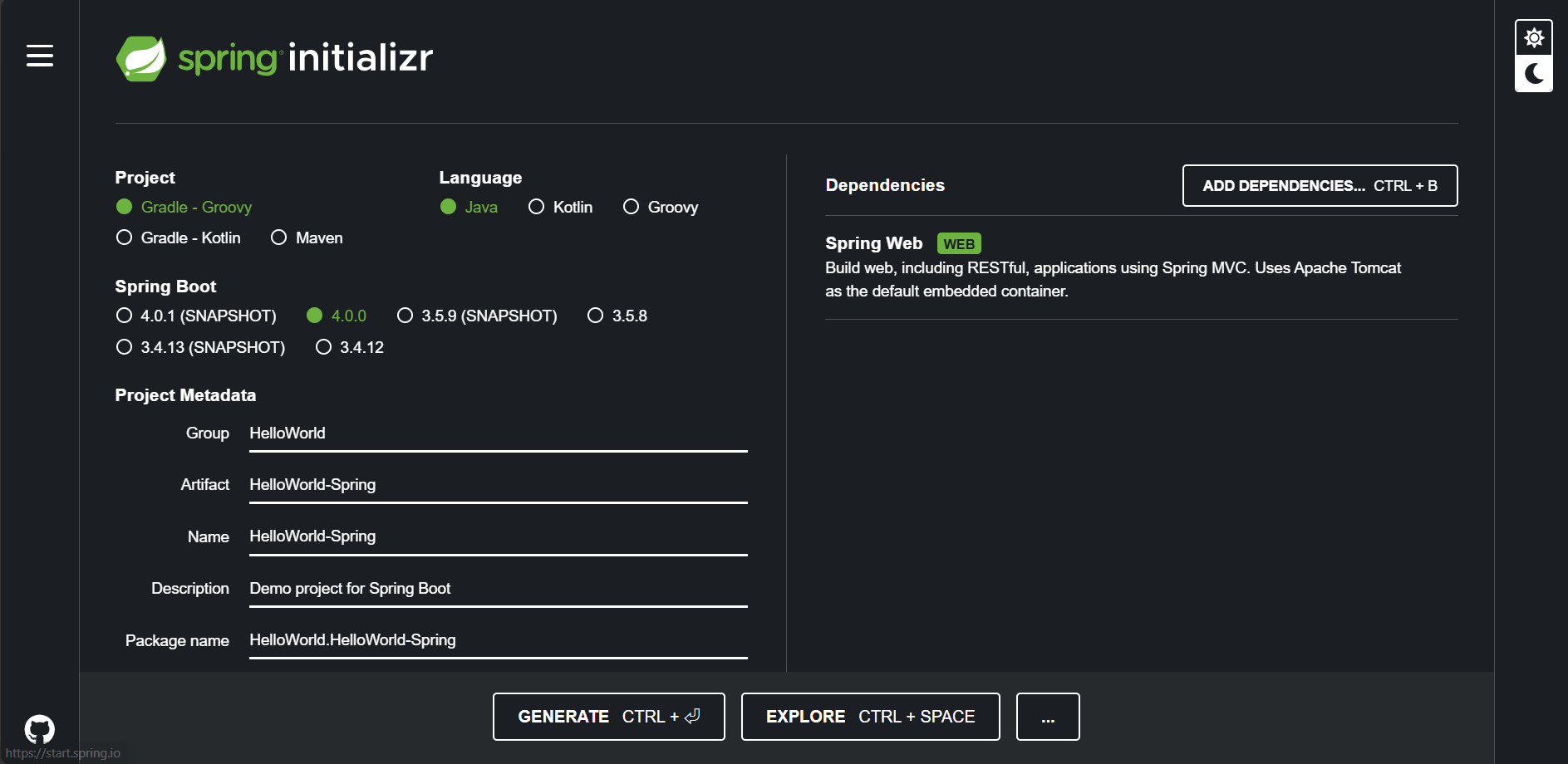Click the Spring Initializr leaf logo

(x=143, y=57)
